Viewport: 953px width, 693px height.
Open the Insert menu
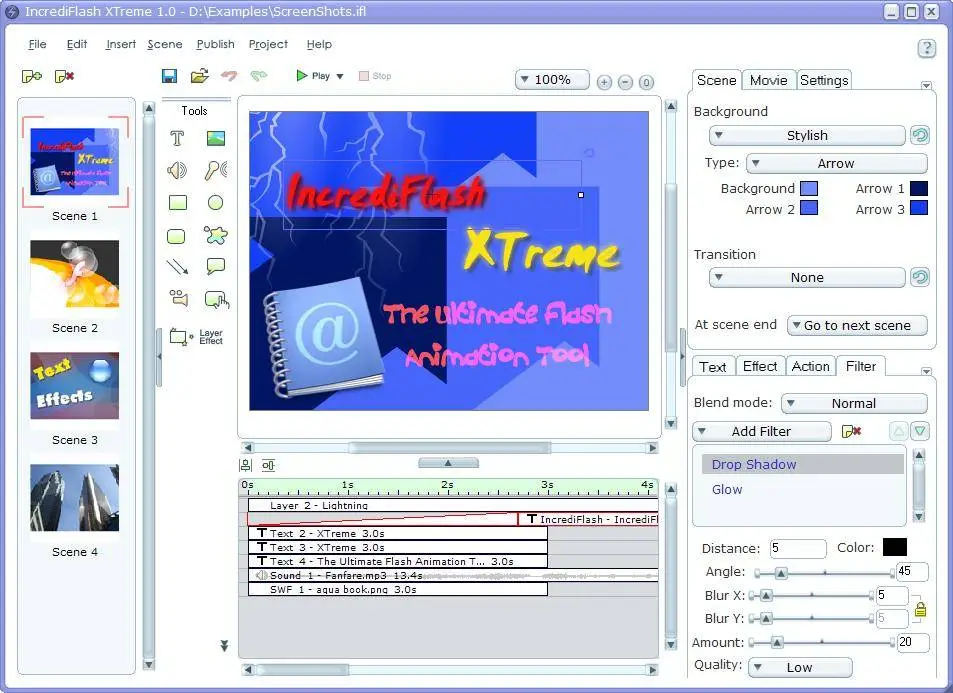(x=120, y=44)
